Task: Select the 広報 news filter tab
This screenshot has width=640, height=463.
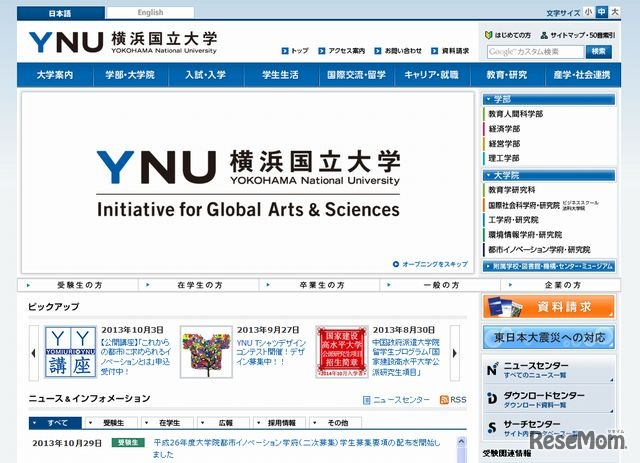Action: [223, 423]
